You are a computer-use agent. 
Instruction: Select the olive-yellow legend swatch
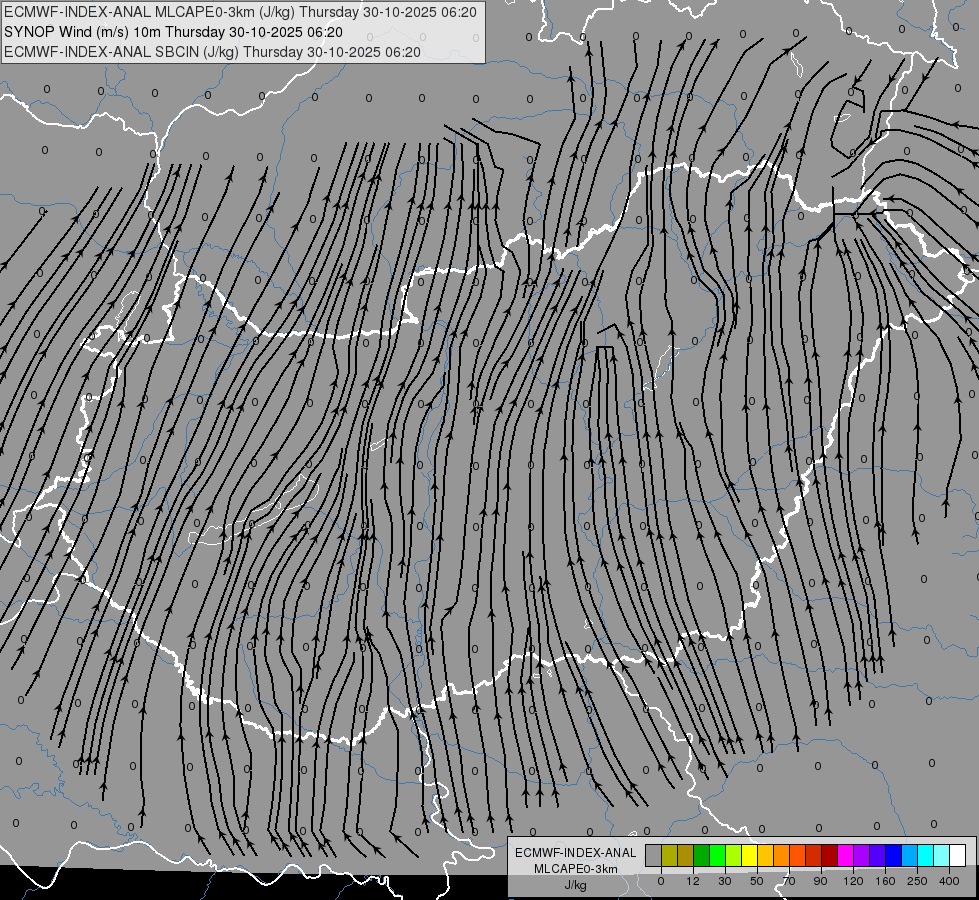tap(669, 855)
